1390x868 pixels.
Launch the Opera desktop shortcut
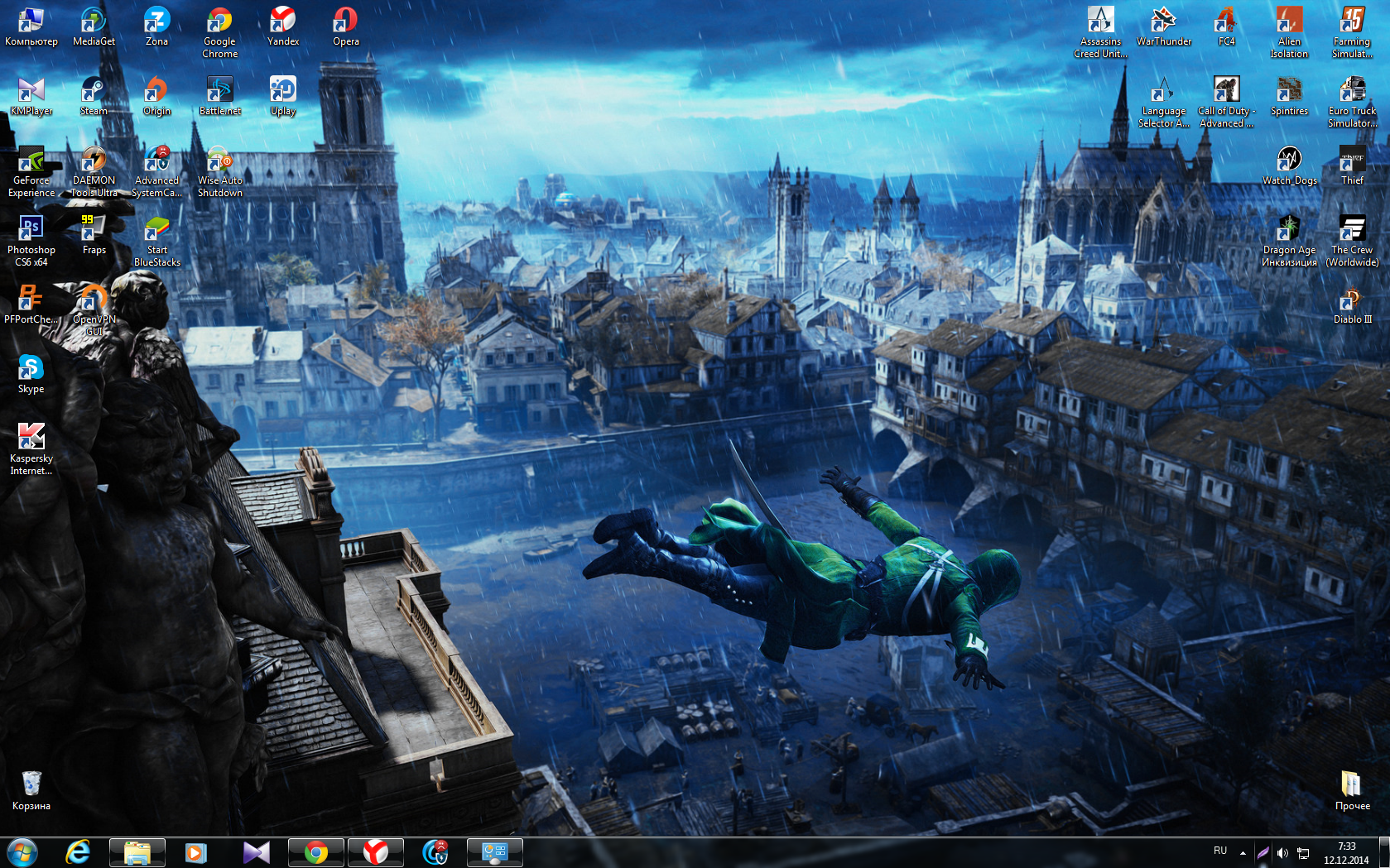pos(345,26)
